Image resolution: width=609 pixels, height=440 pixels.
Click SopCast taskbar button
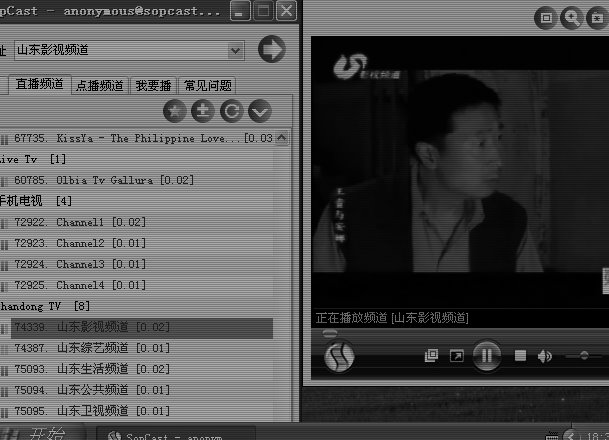176,434
